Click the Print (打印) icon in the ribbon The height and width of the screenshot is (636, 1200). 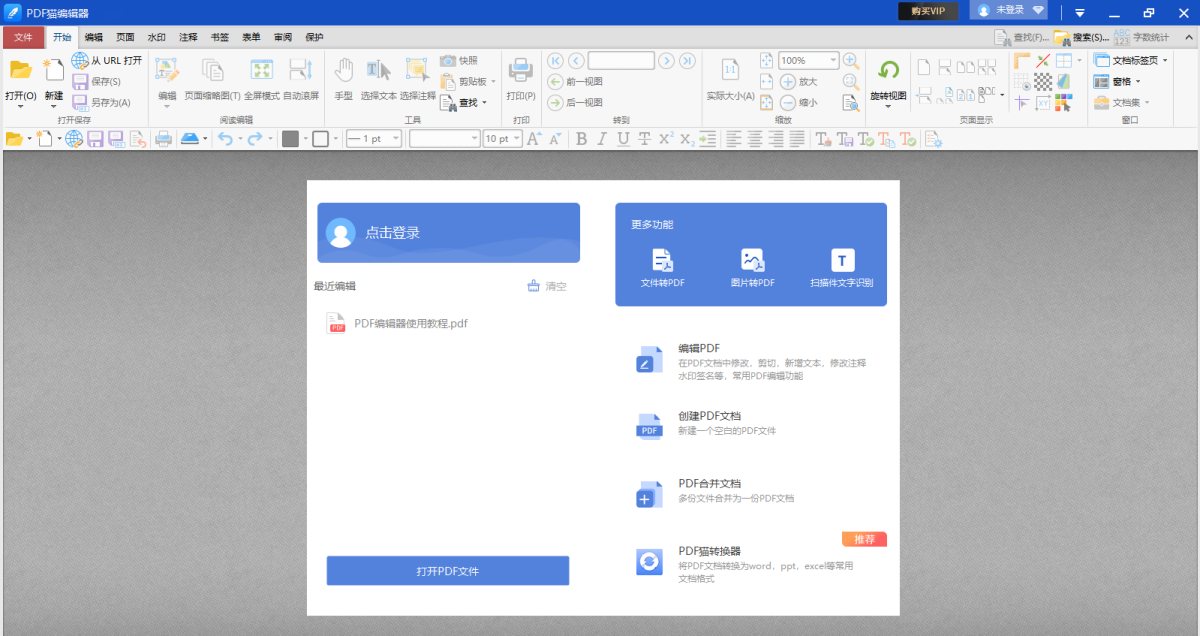tap(520, 71)
